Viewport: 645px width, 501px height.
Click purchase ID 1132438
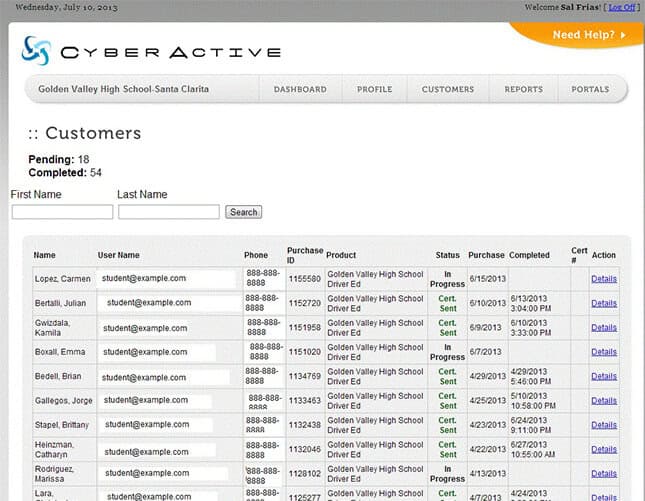click(x=304, y=424)
